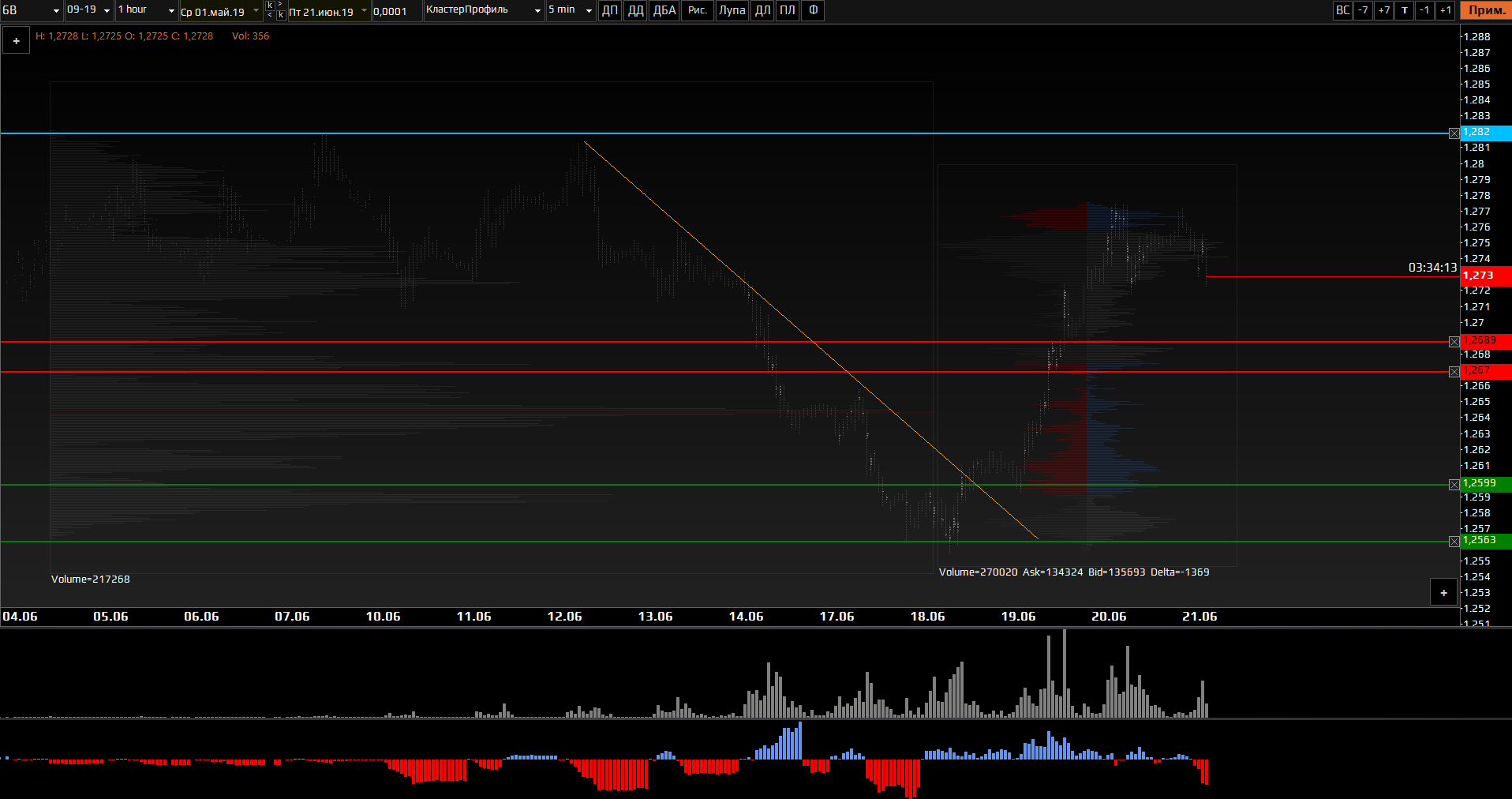Click the plus button at chart bottom-right
1512x799 pixels.
point(1443,593)
